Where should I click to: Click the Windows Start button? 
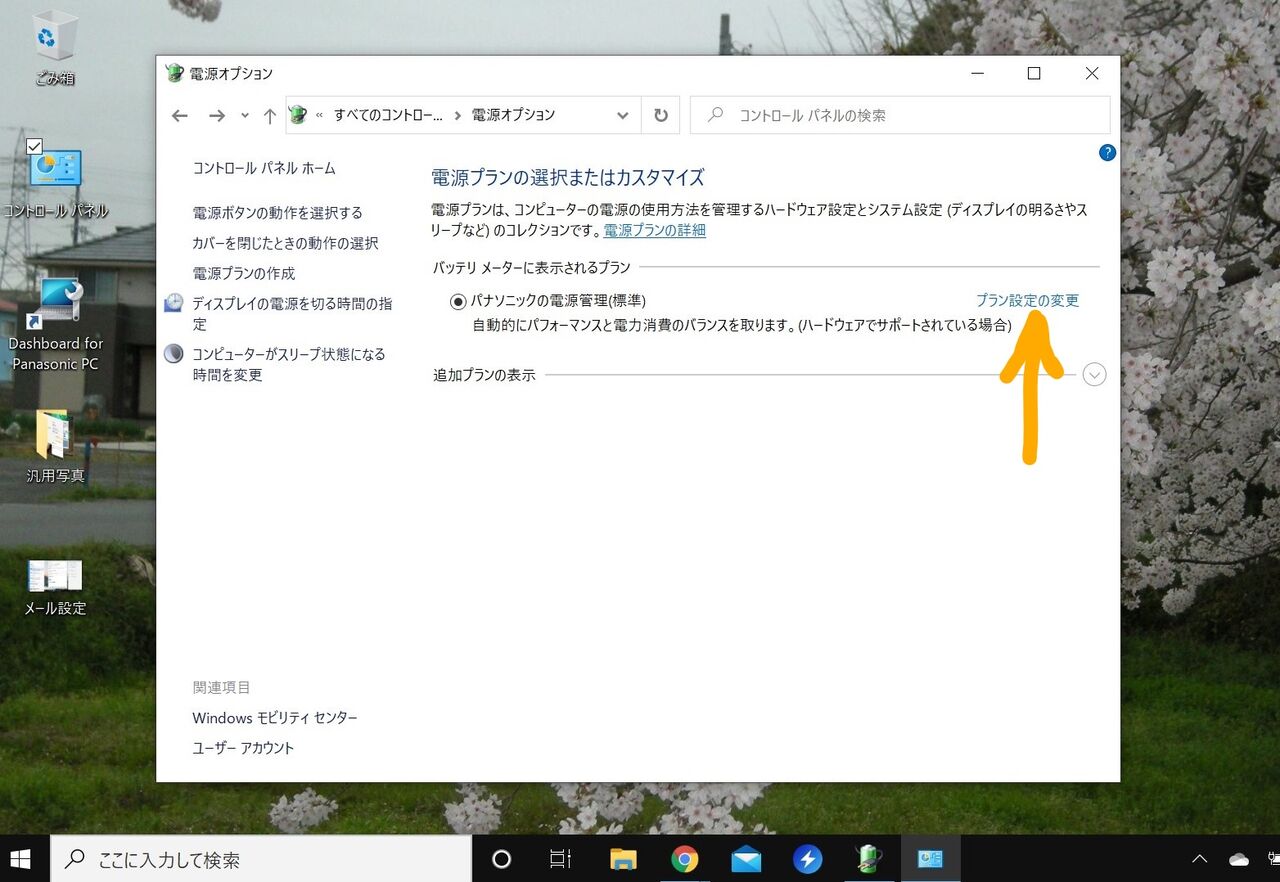click(20, 859)
